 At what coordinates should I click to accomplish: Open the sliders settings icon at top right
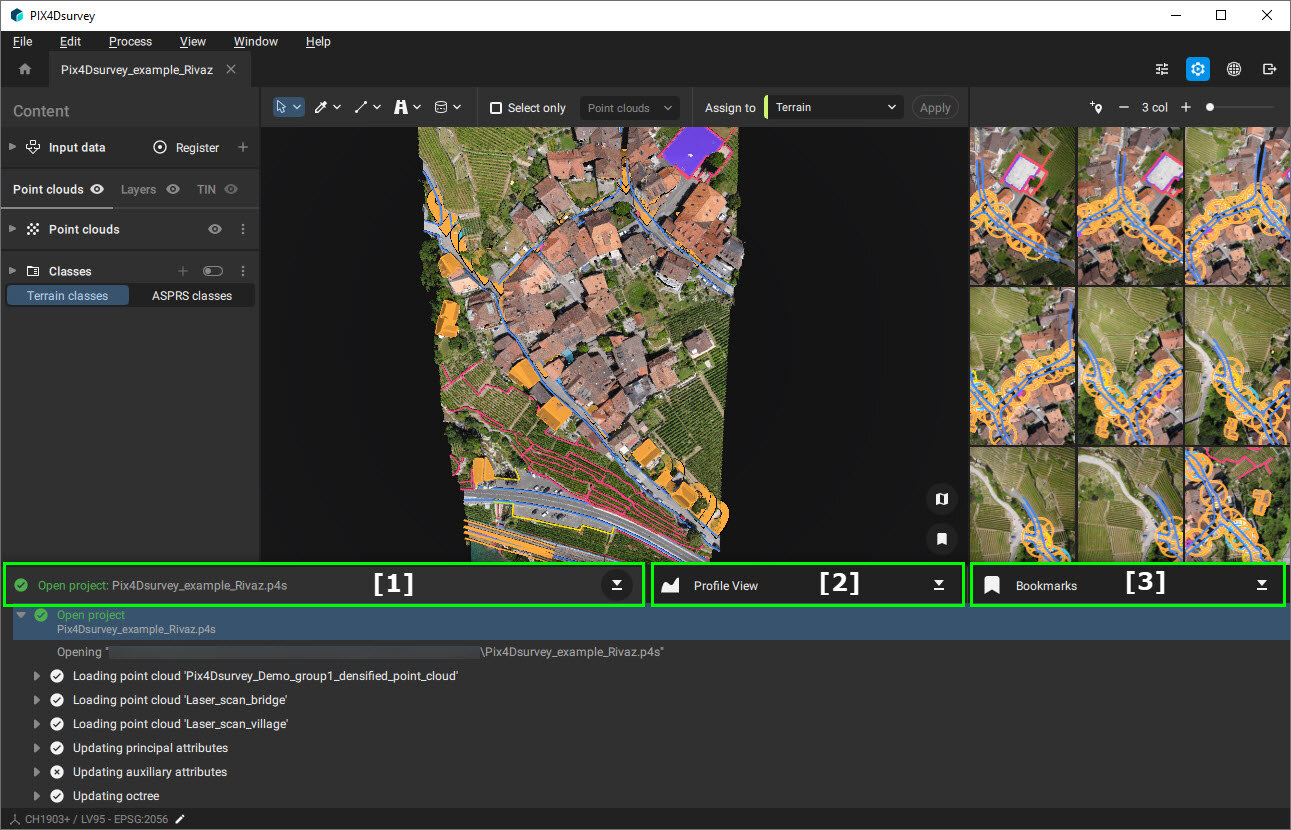1162,69
